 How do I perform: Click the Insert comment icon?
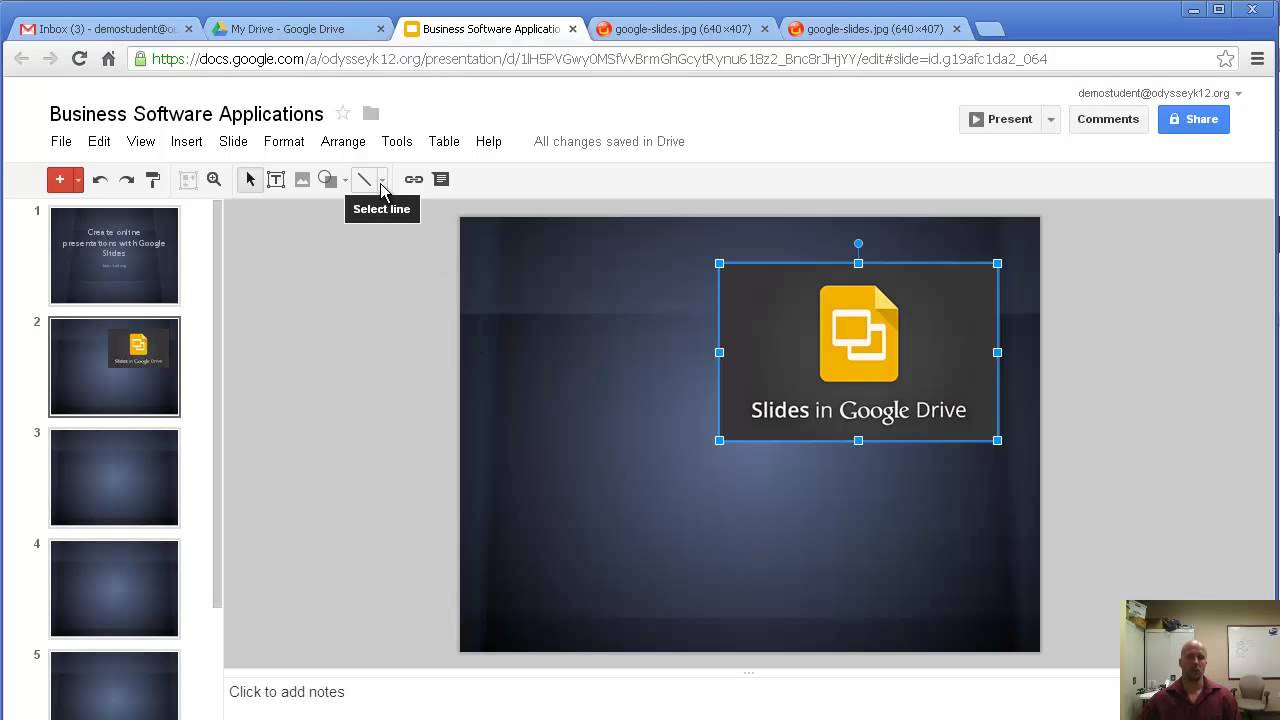441,179
